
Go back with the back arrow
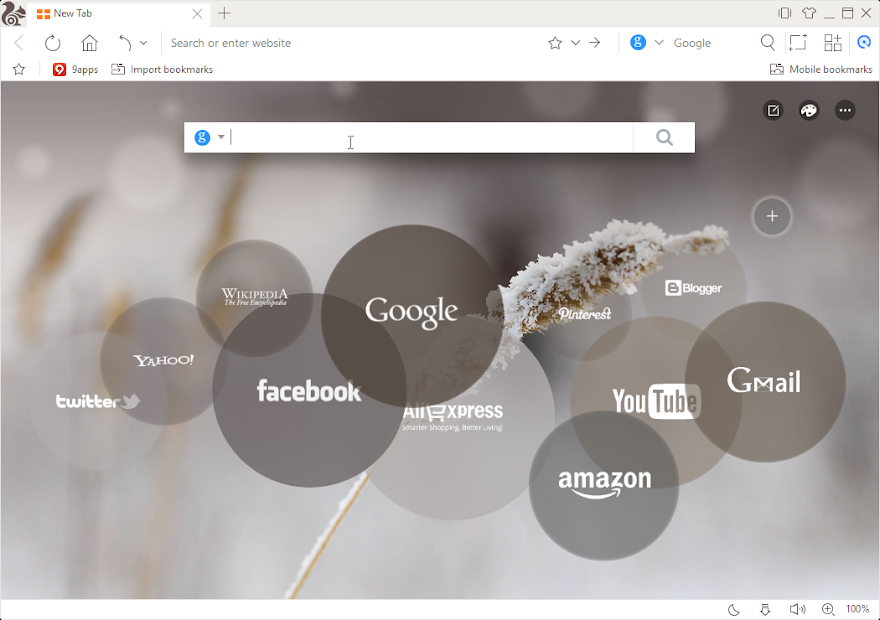click(19, 43)
